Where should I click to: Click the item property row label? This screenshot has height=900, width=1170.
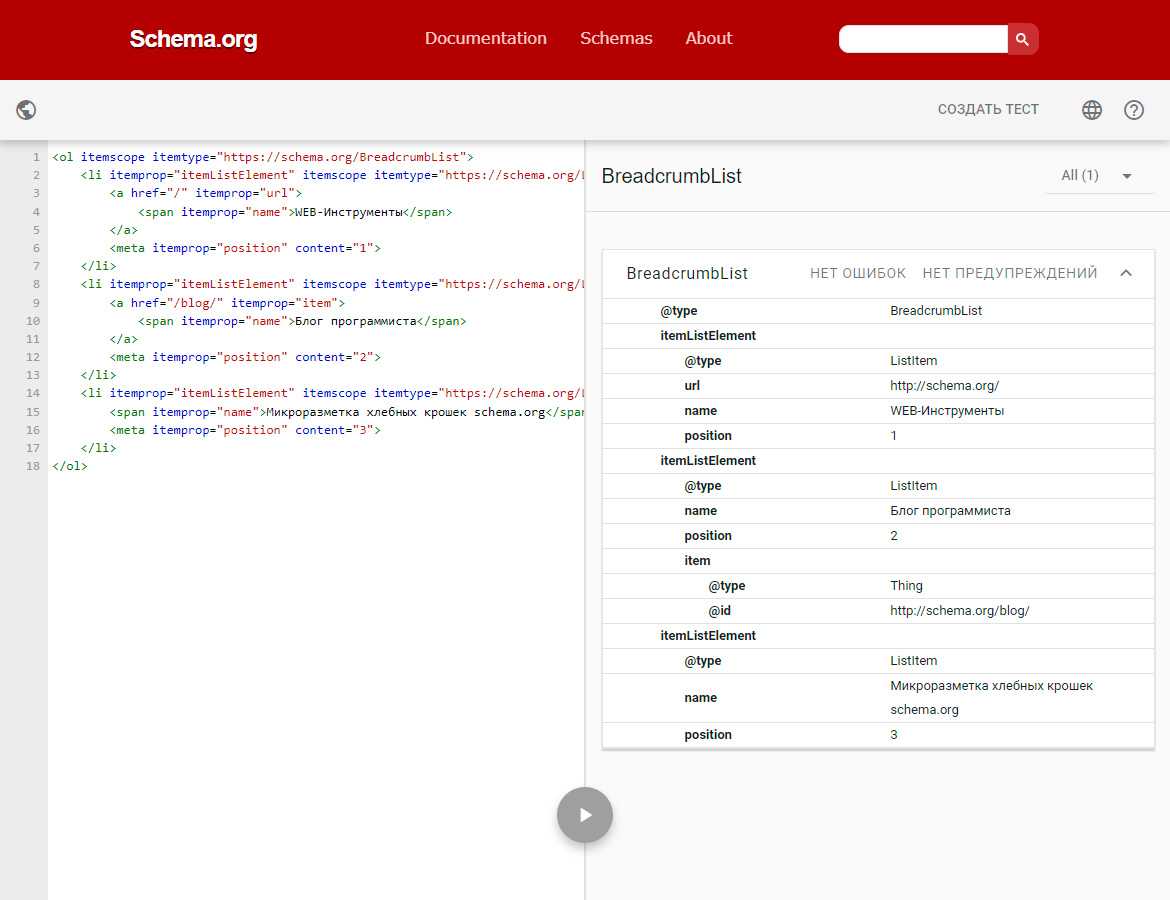697,560
